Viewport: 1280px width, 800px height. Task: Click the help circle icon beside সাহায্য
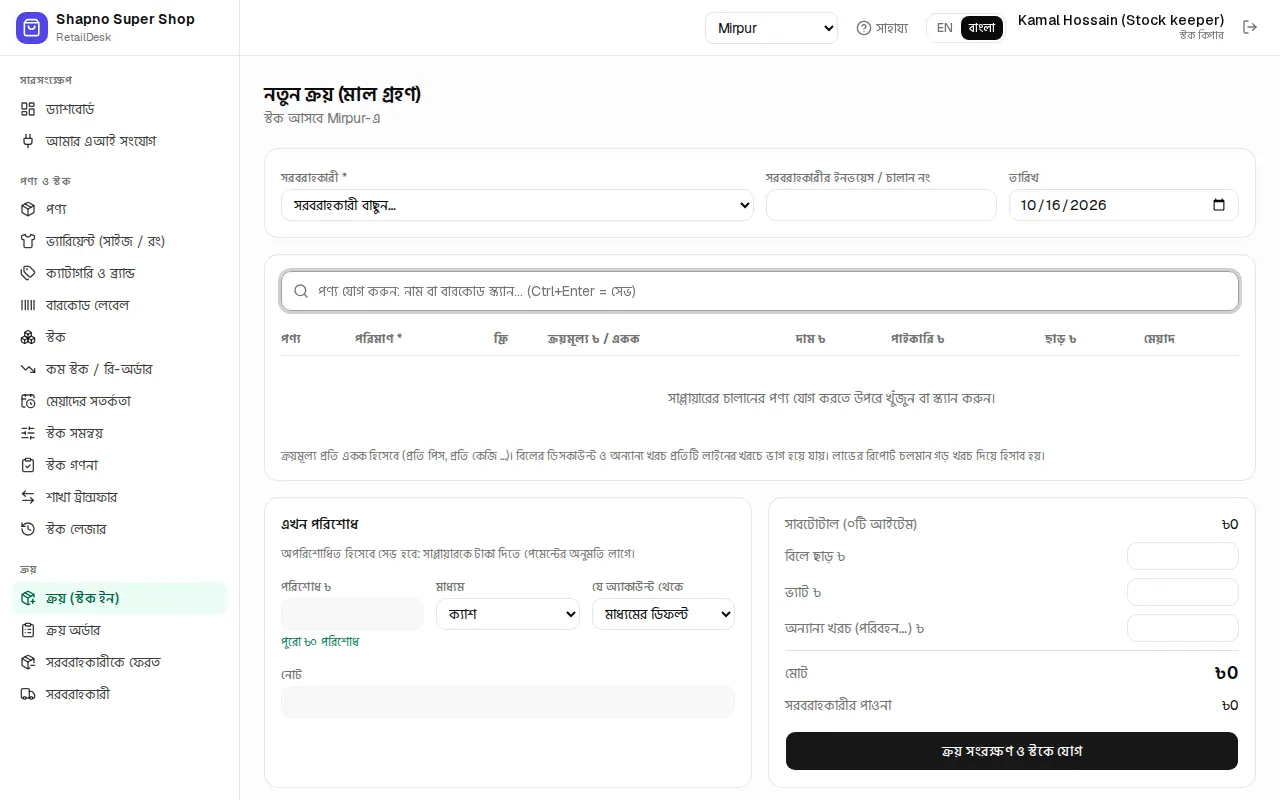[864, 28]
